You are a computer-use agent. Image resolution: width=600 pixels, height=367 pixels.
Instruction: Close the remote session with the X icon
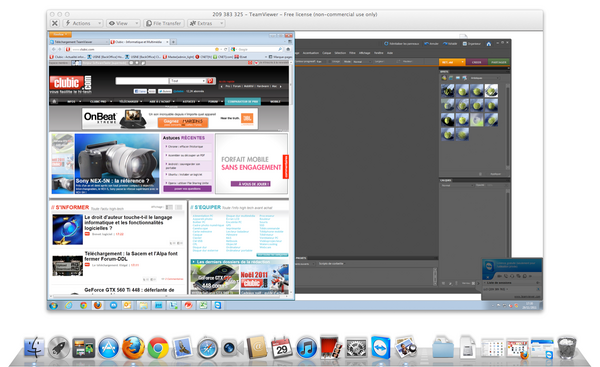(55, 23)
